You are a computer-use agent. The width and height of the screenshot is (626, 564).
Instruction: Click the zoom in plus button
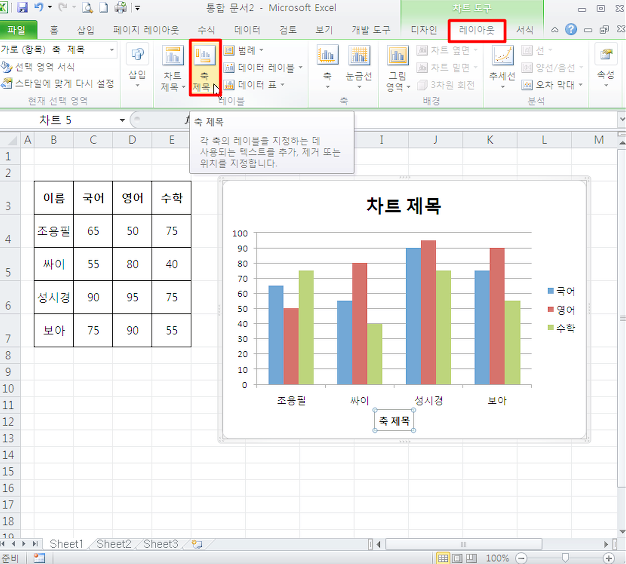pos(608,558)
